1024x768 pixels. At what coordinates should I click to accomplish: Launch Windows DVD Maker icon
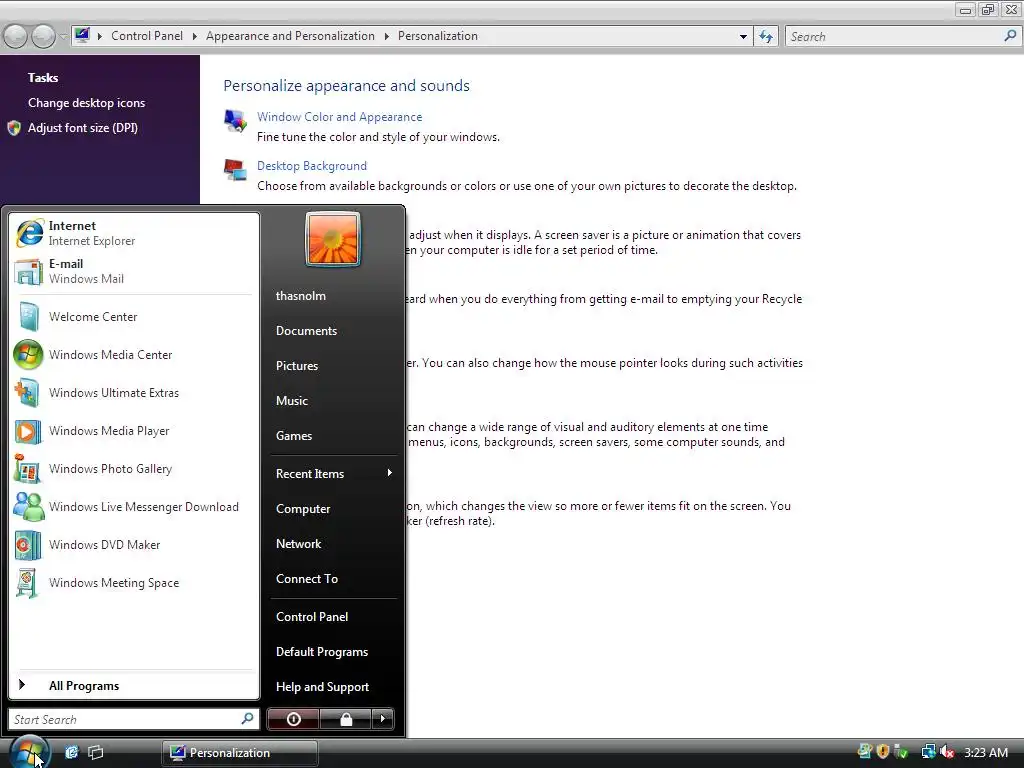28,545
